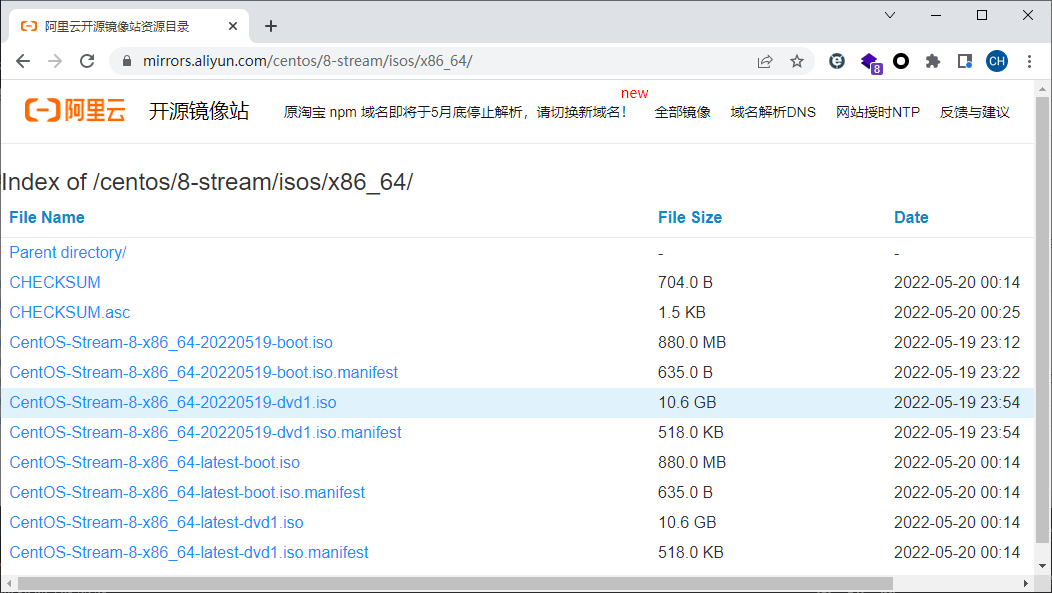Open the tab search chevron

click(890, 15)
